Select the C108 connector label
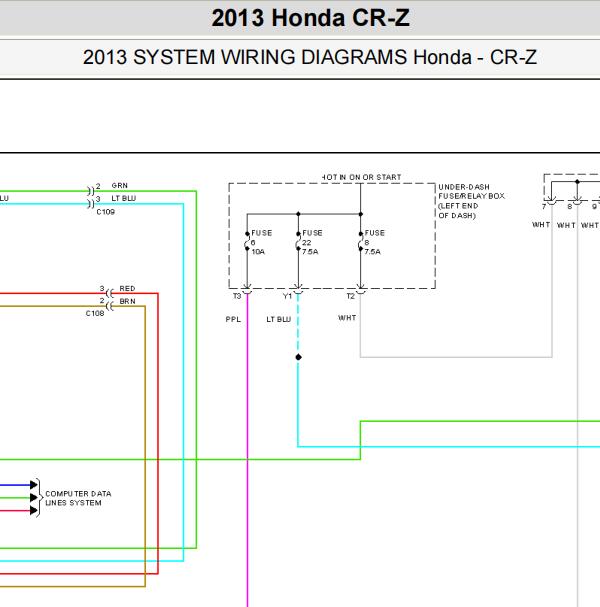Viewport: 600px width, 607px height. [x=95, y=313]
